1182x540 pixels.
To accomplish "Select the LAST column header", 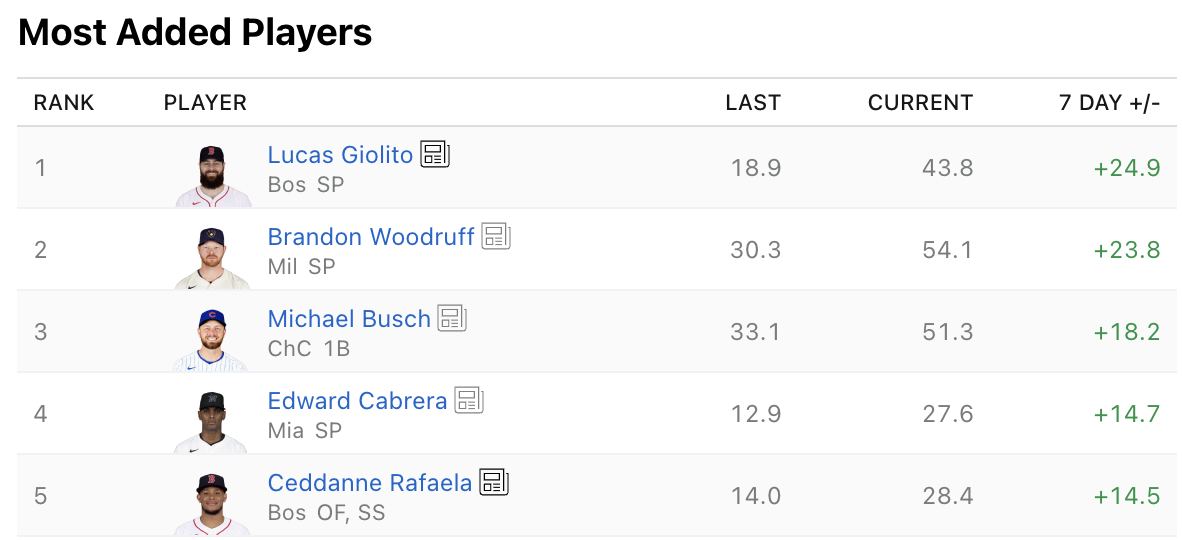I will 753,103.
